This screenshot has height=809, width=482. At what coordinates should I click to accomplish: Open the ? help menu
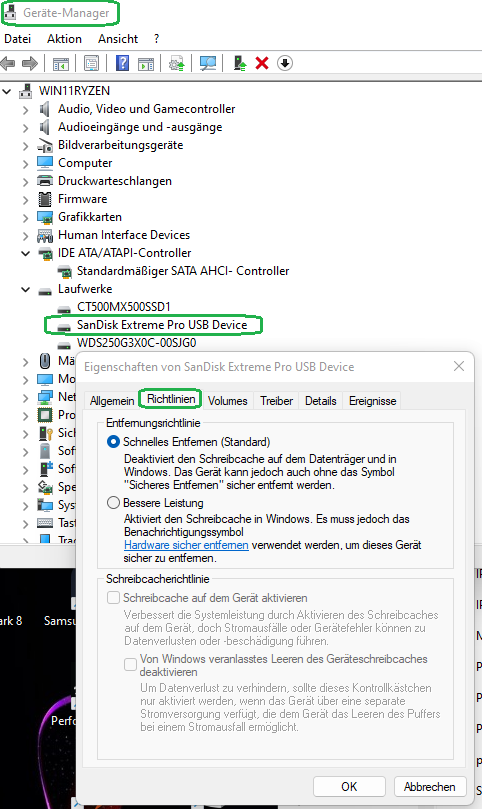pyautogui.click(x=156, y=39)
